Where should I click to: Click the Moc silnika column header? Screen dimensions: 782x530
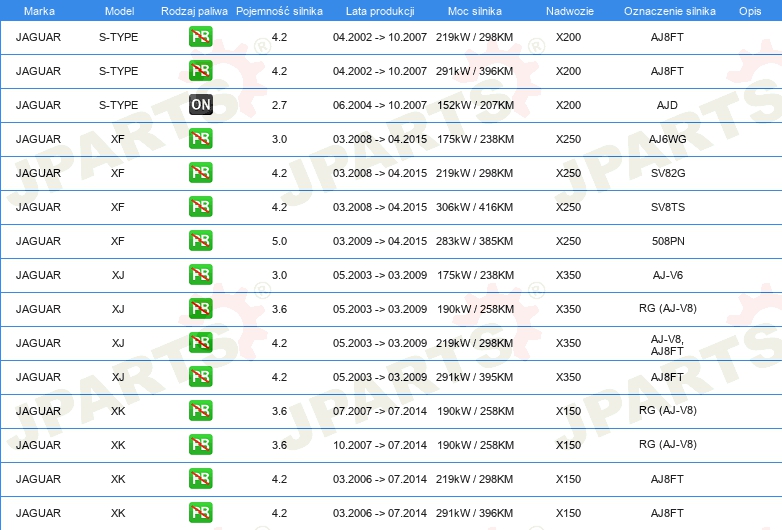[x=475, y=10]
